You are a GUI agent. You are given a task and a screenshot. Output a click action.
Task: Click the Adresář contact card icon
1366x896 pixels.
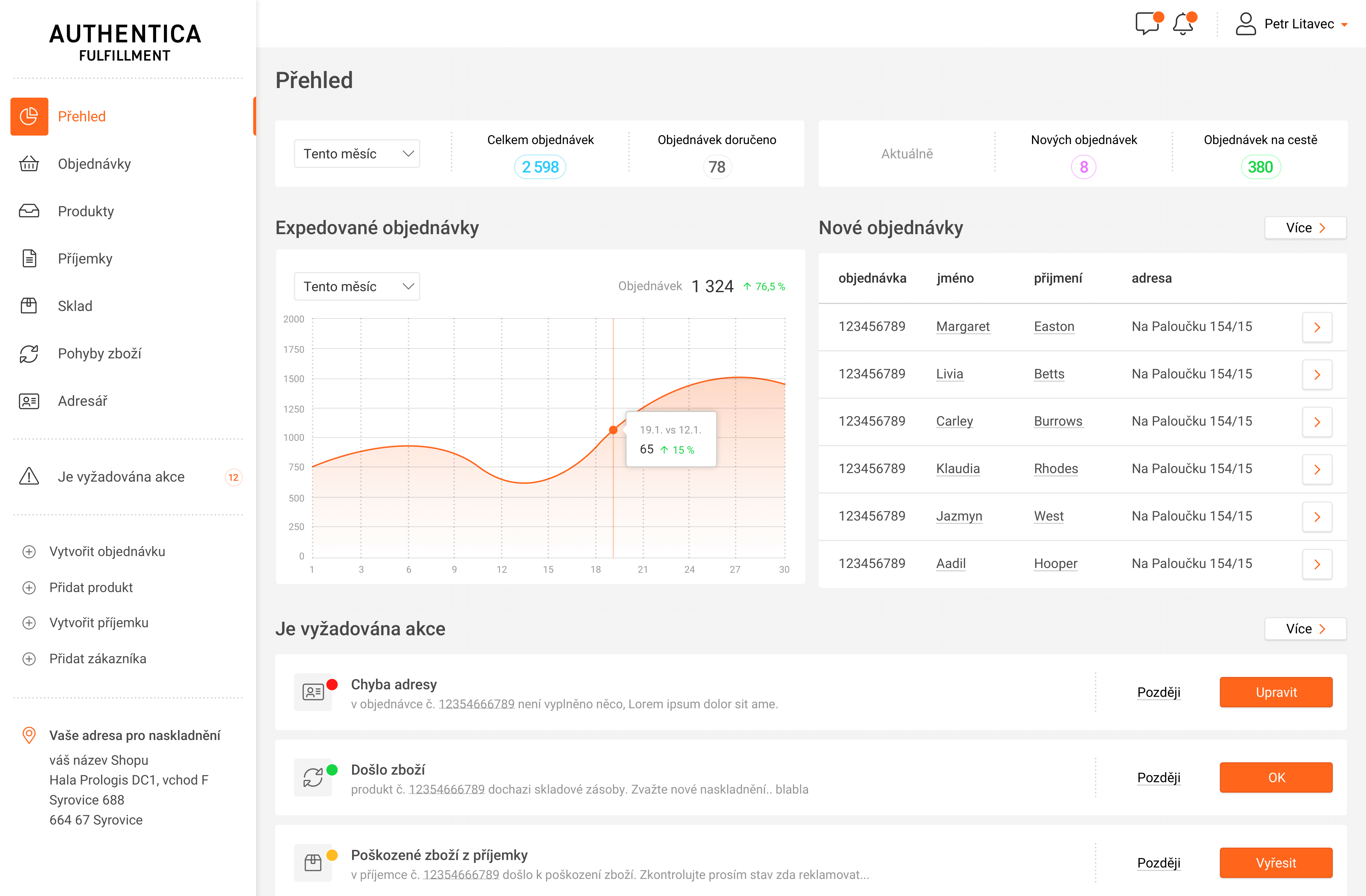(29, 401)
